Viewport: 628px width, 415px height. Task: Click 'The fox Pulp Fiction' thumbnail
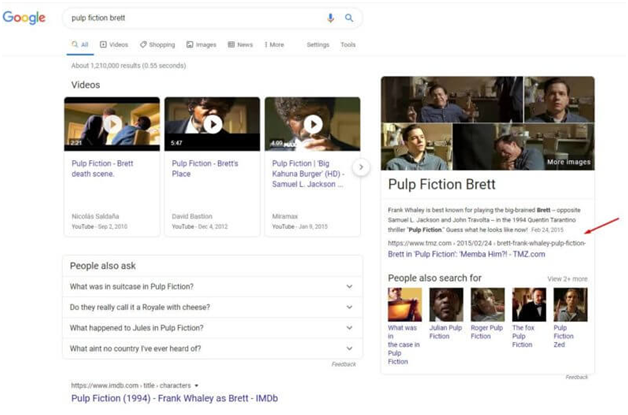coord(529,304)
